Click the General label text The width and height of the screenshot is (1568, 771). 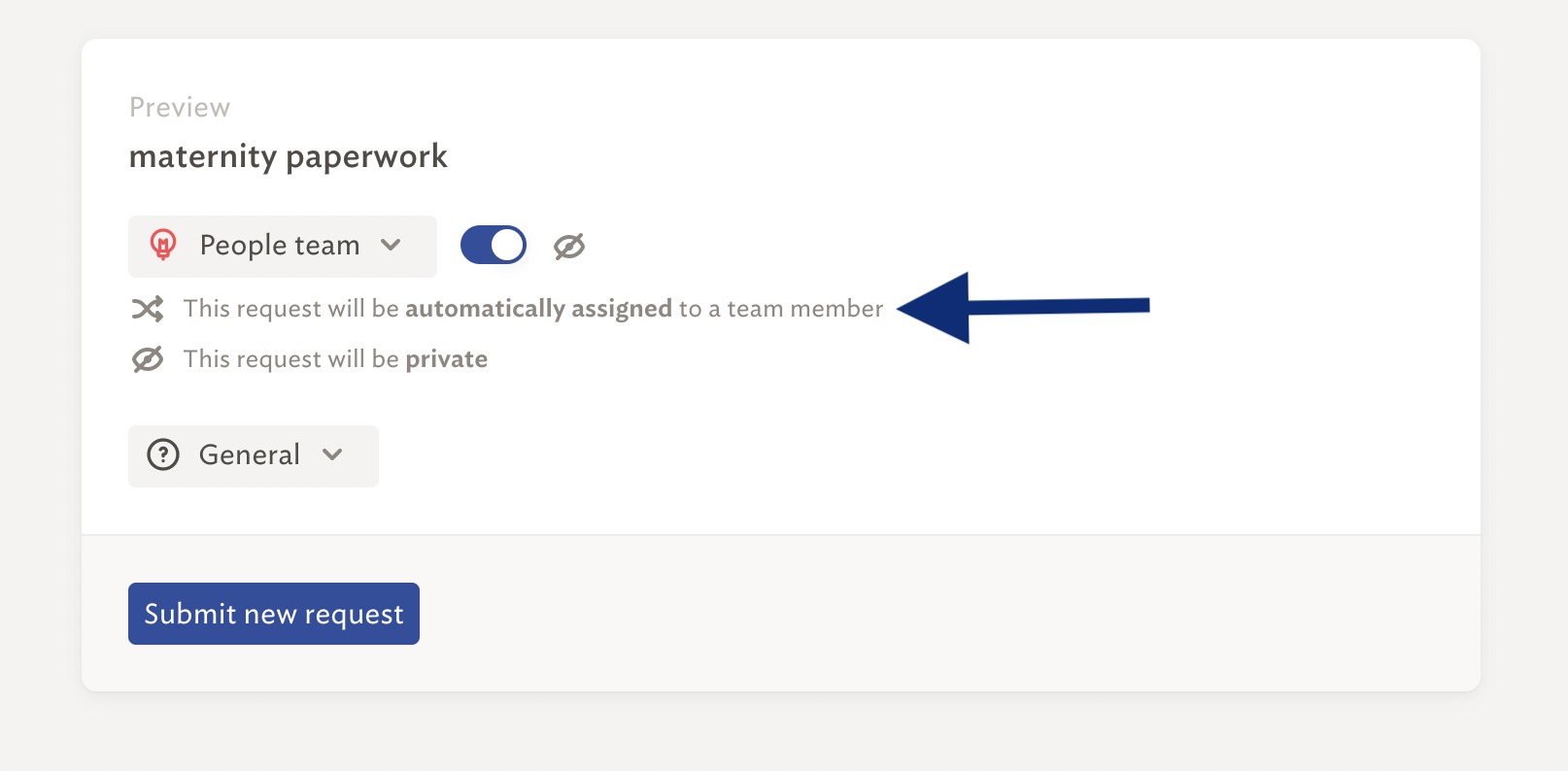coord(250,454)
